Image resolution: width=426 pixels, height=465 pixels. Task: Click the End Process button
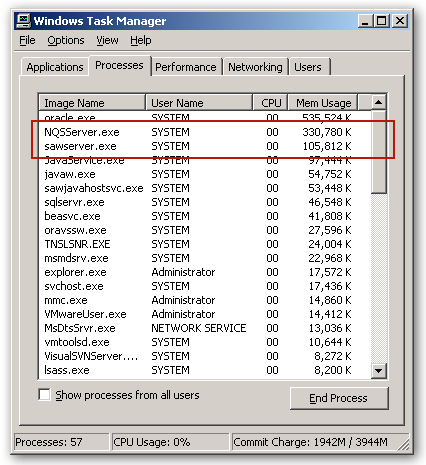click(339, 398)
